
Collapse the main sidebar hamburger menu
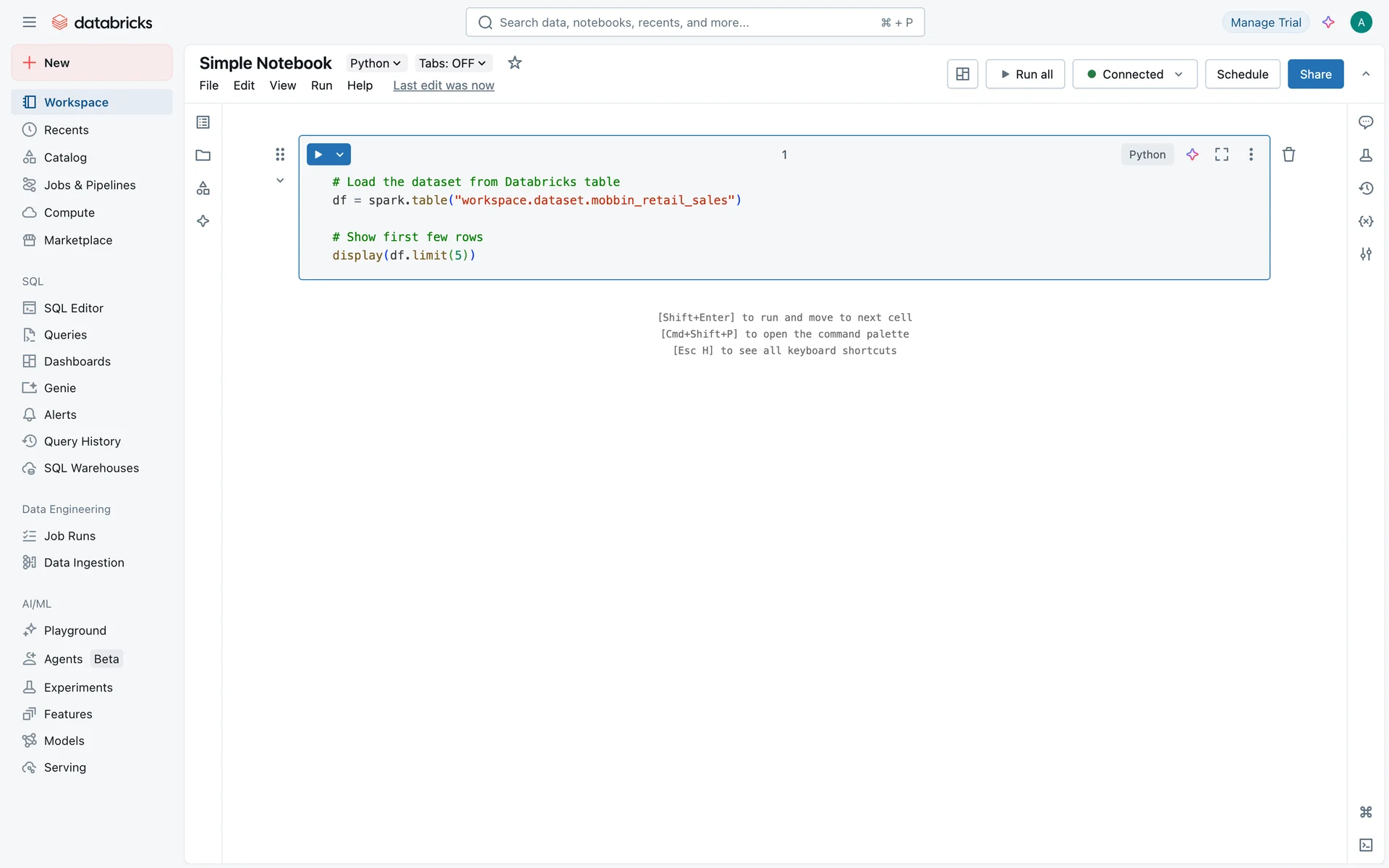29,22
